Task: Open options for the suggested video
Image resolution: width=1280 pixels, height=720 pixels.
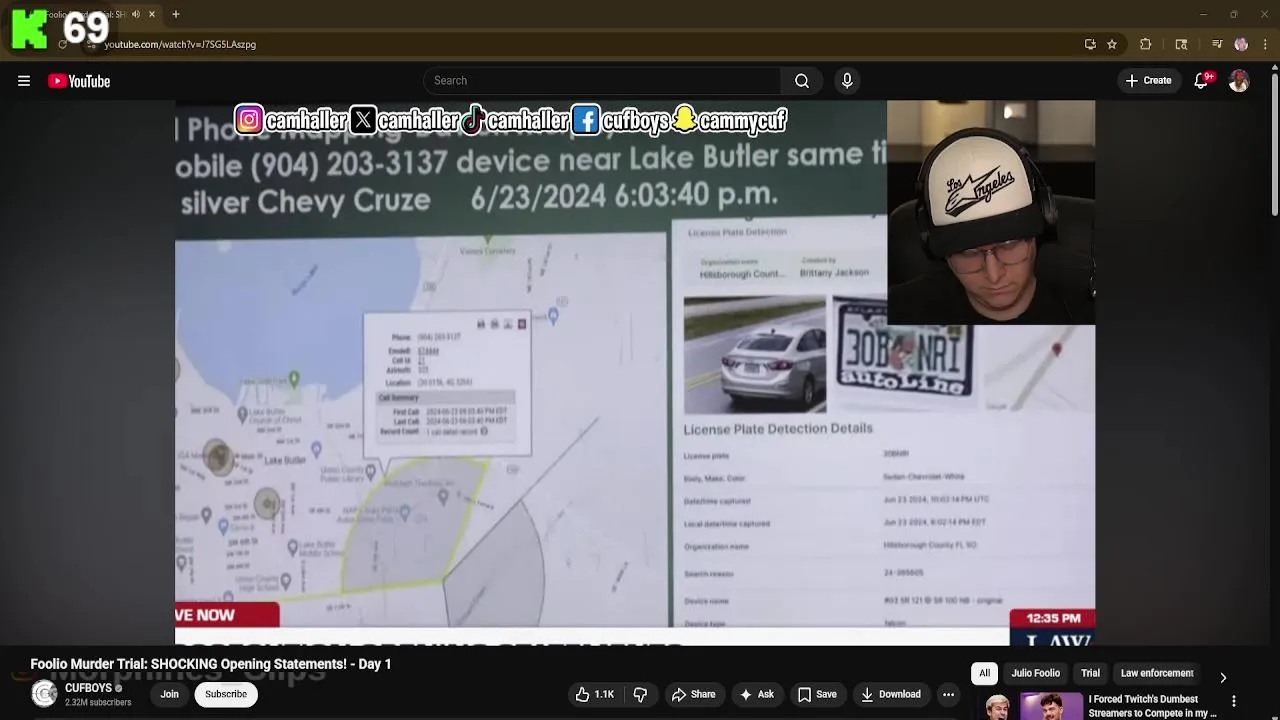Action: (x=1234, y=701)
